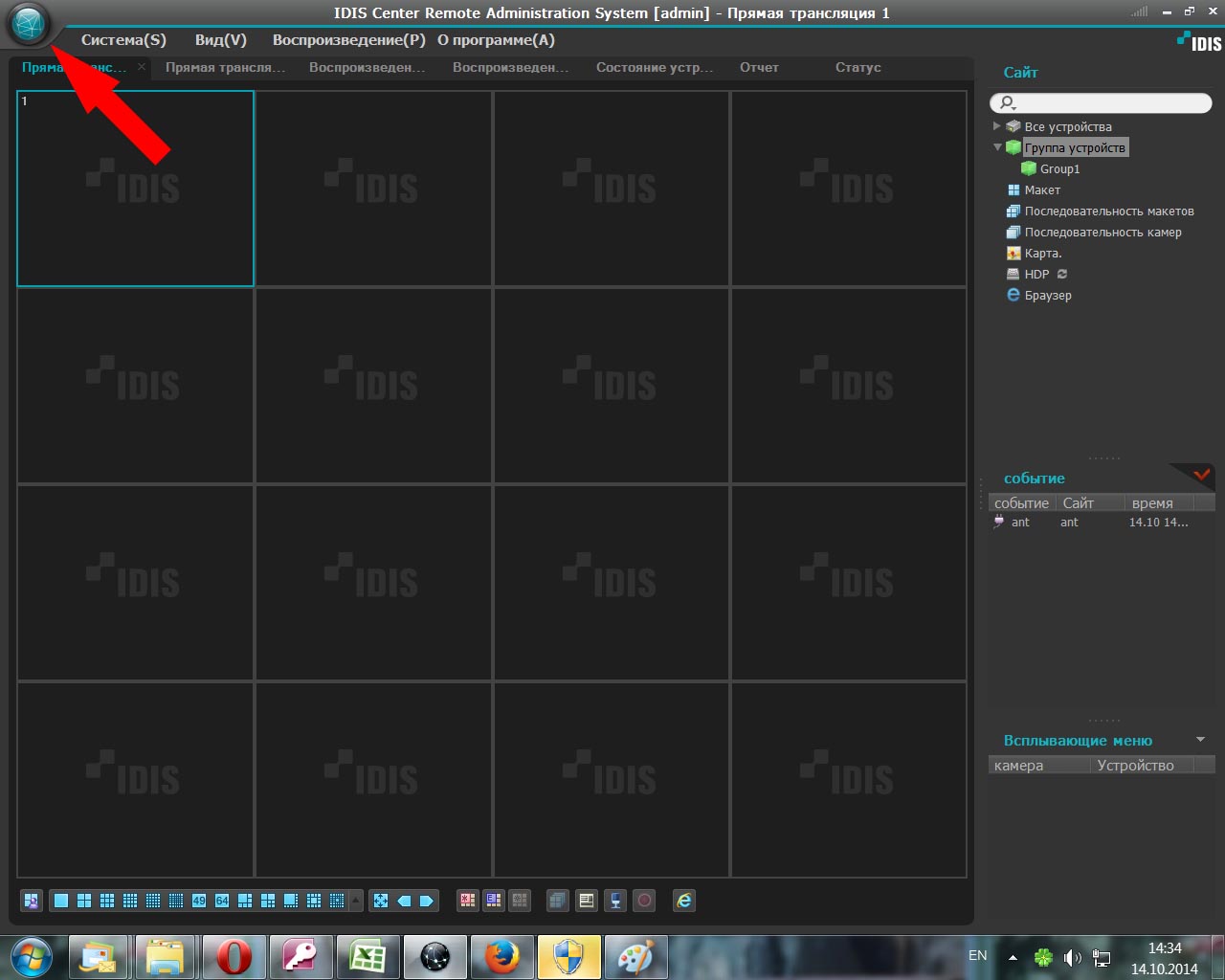
Task: Click the камера column header
Action: click(x=1039, y=766)
